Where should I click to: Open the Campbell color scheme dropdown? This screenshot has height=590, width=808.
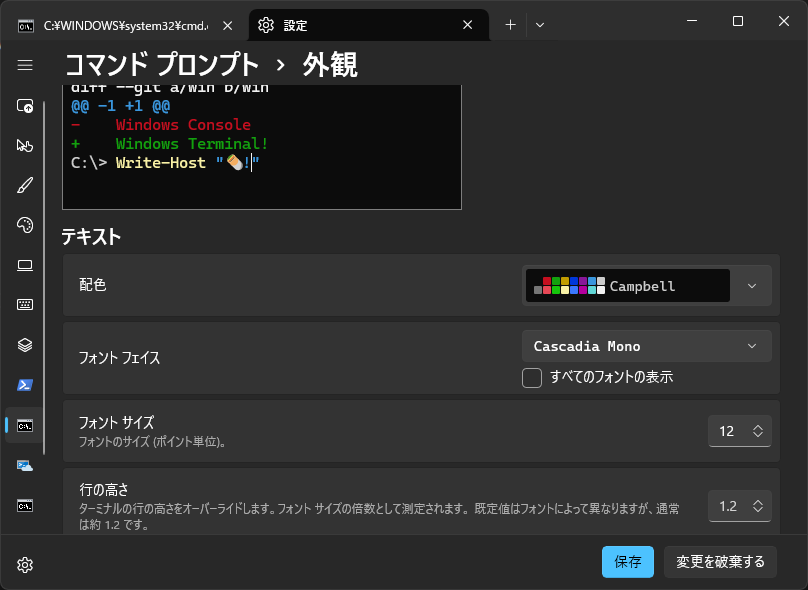tap(647, 285)
